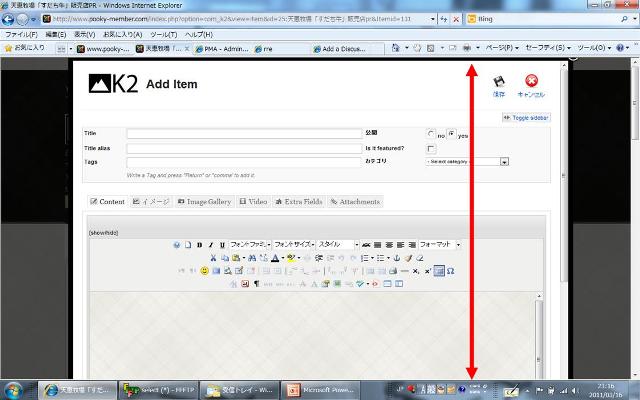The image size is (640, 400).
Task: Switch to PMA - Admin browser tab
Action: [x=222, y=49]
